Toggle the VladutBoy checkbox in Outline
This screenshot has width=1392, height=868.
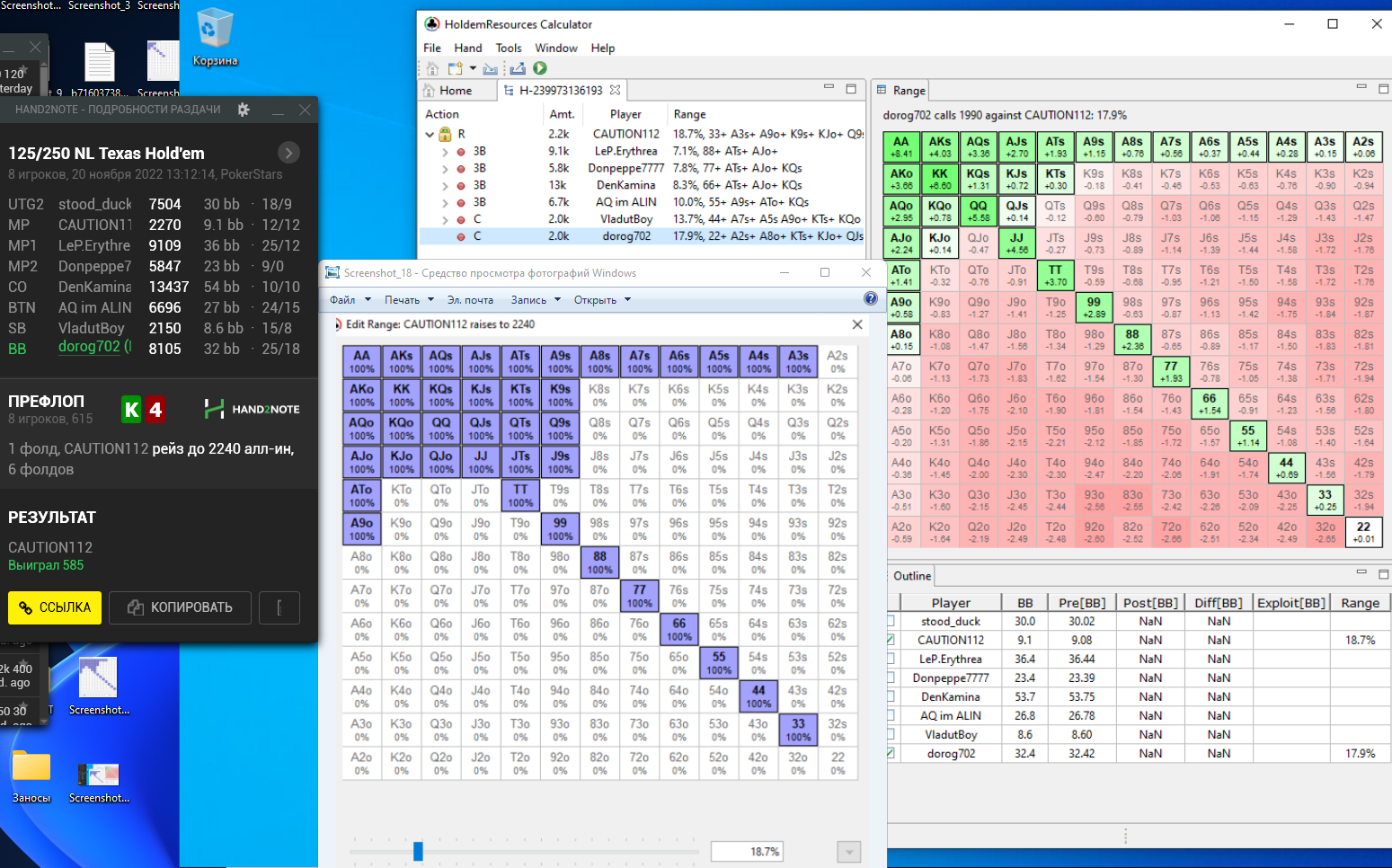tap(891, 734)
